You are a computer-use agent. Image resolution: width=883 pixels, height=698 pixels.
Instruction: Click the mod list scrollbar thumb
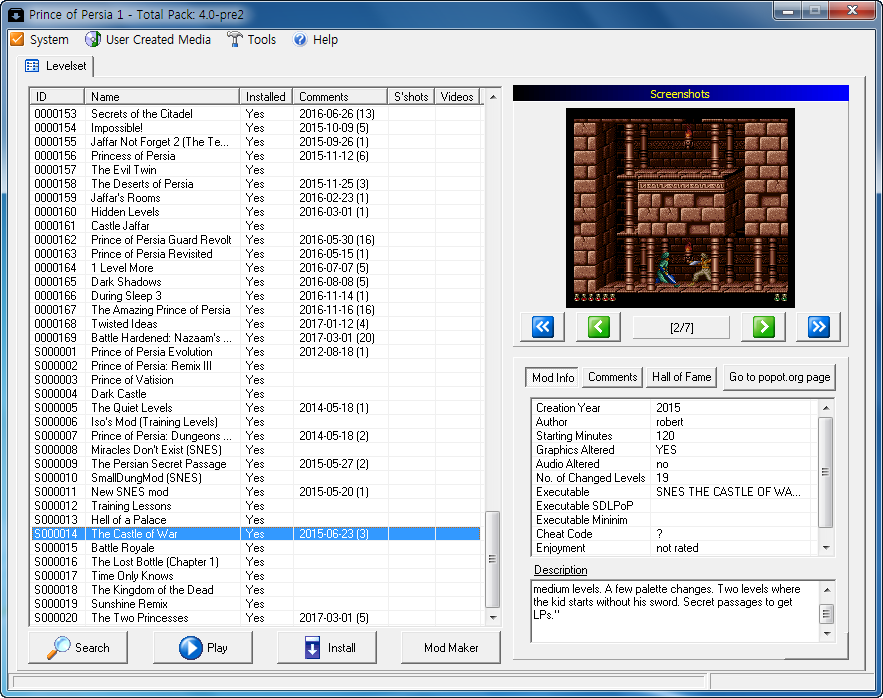tap(493, 559)
